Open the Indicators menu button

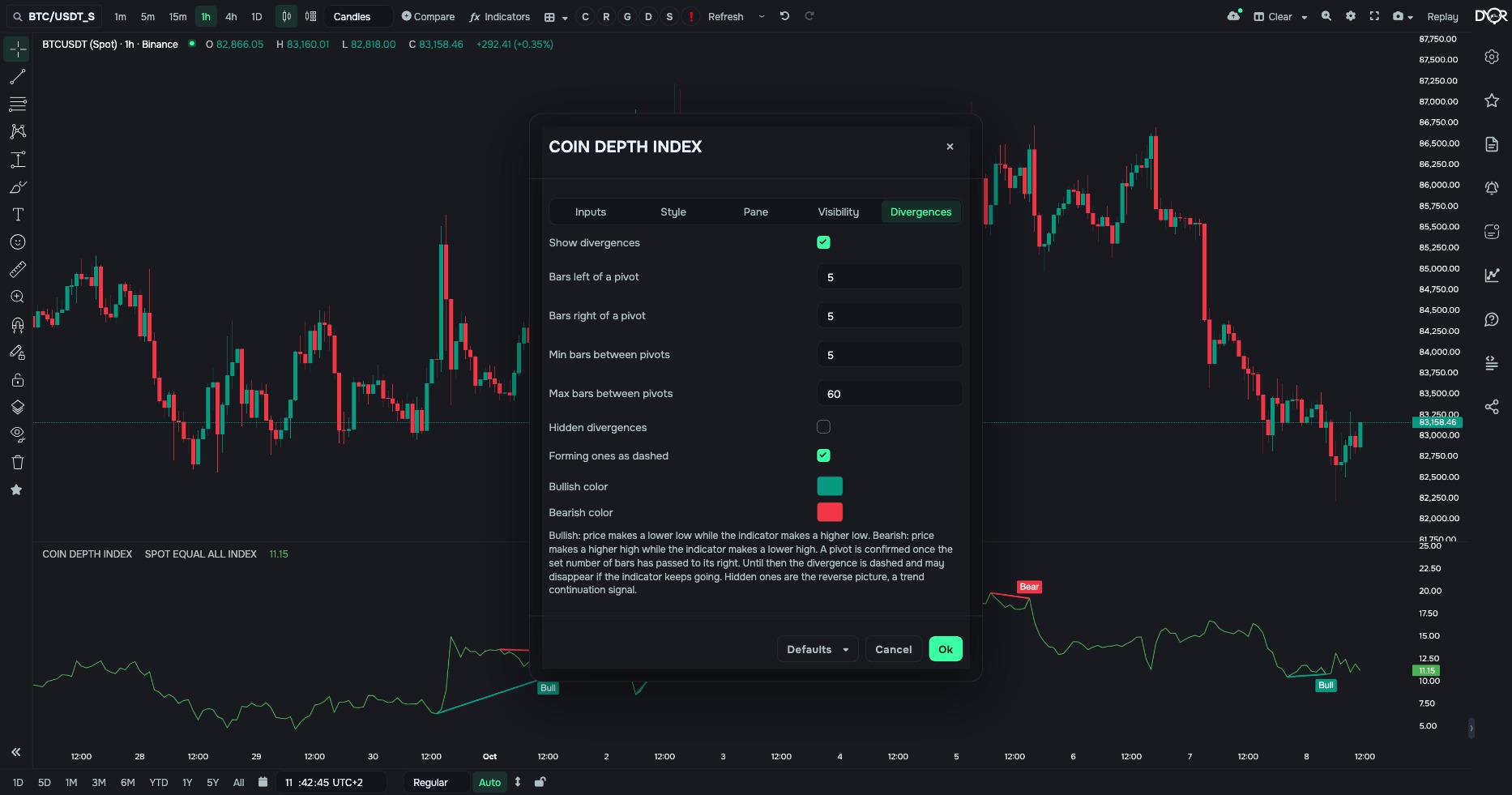tap(500, 16)
